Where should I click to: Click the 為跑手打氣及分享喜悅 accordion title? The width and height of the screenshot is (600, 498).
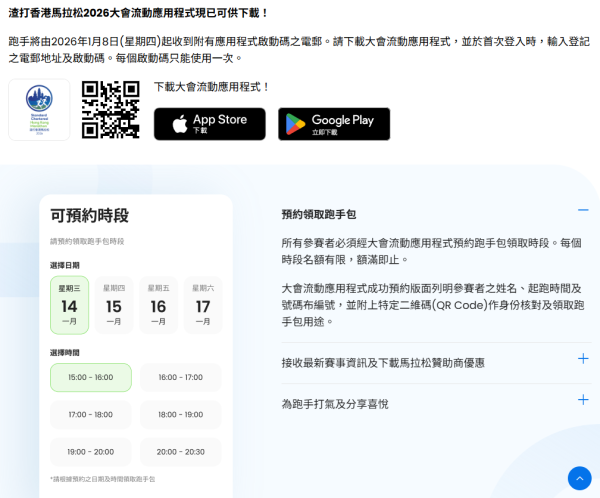click(335, 404)
